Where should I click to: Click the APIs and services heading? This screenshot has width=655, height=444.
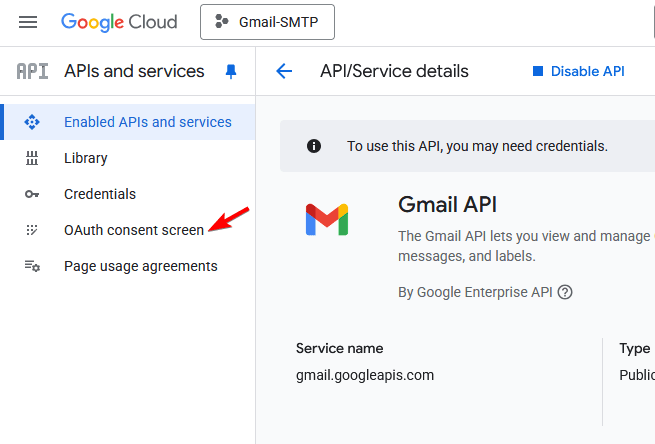[x=134, y=71]
